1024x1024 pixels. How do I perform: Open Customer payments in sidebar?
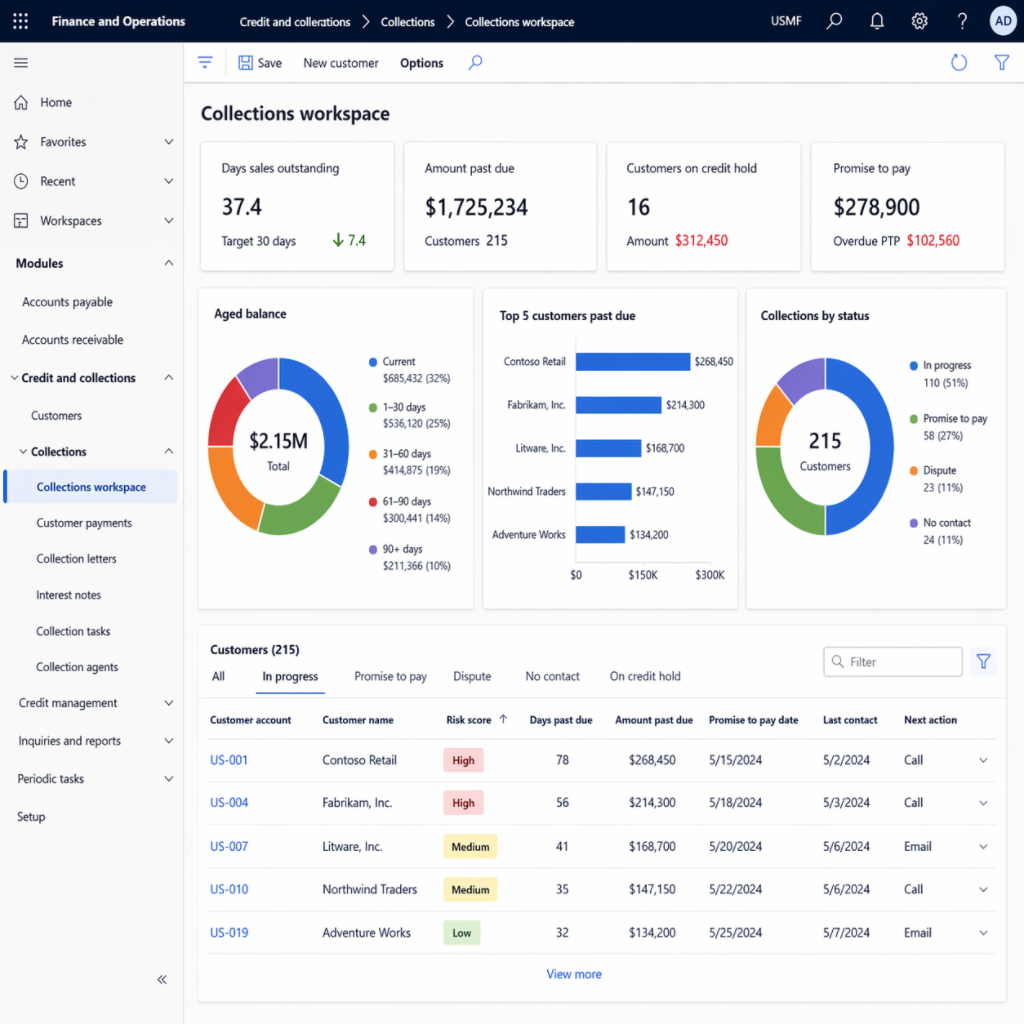84,523
